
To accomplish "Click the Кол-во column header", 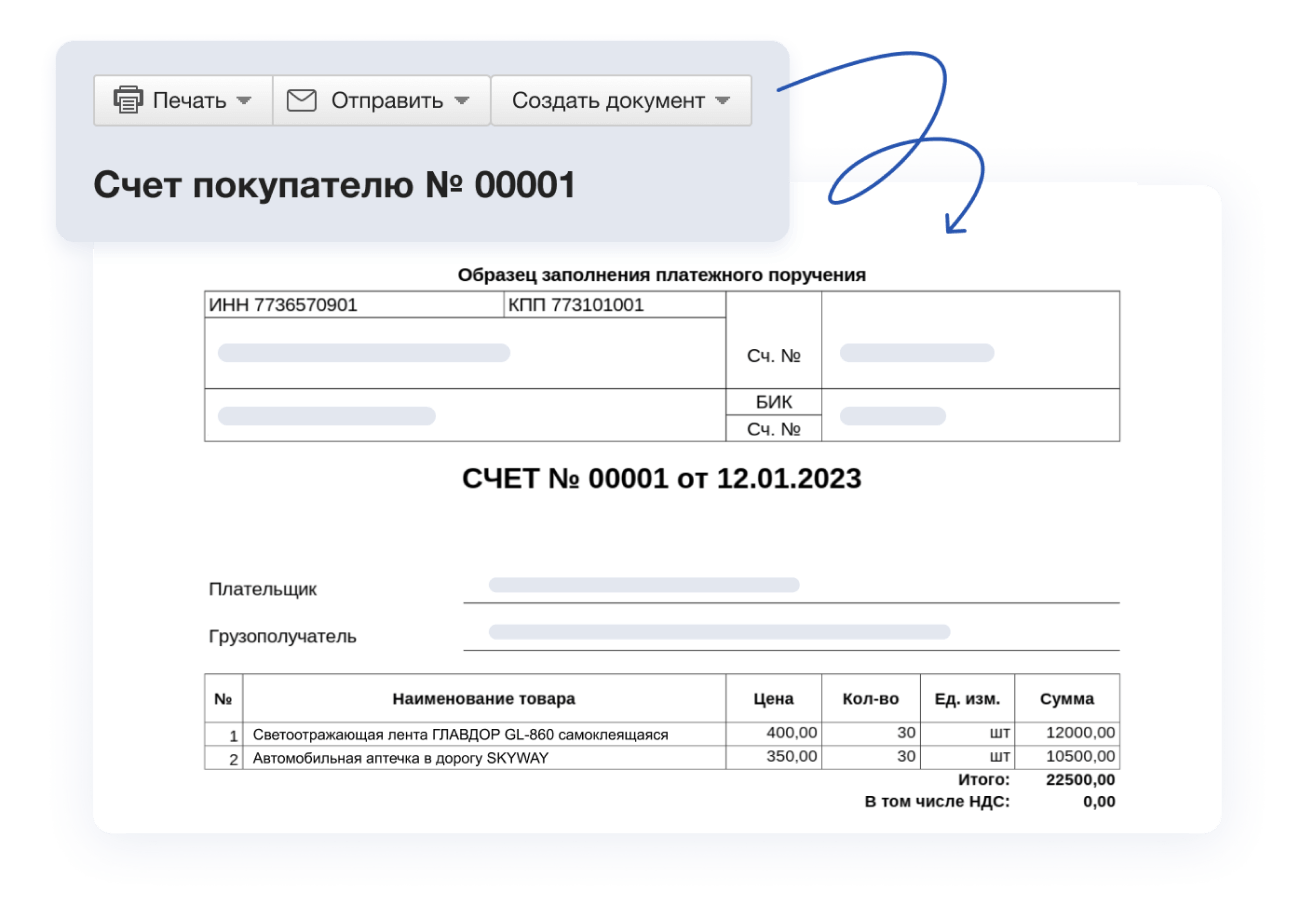I will pos(870,699).
